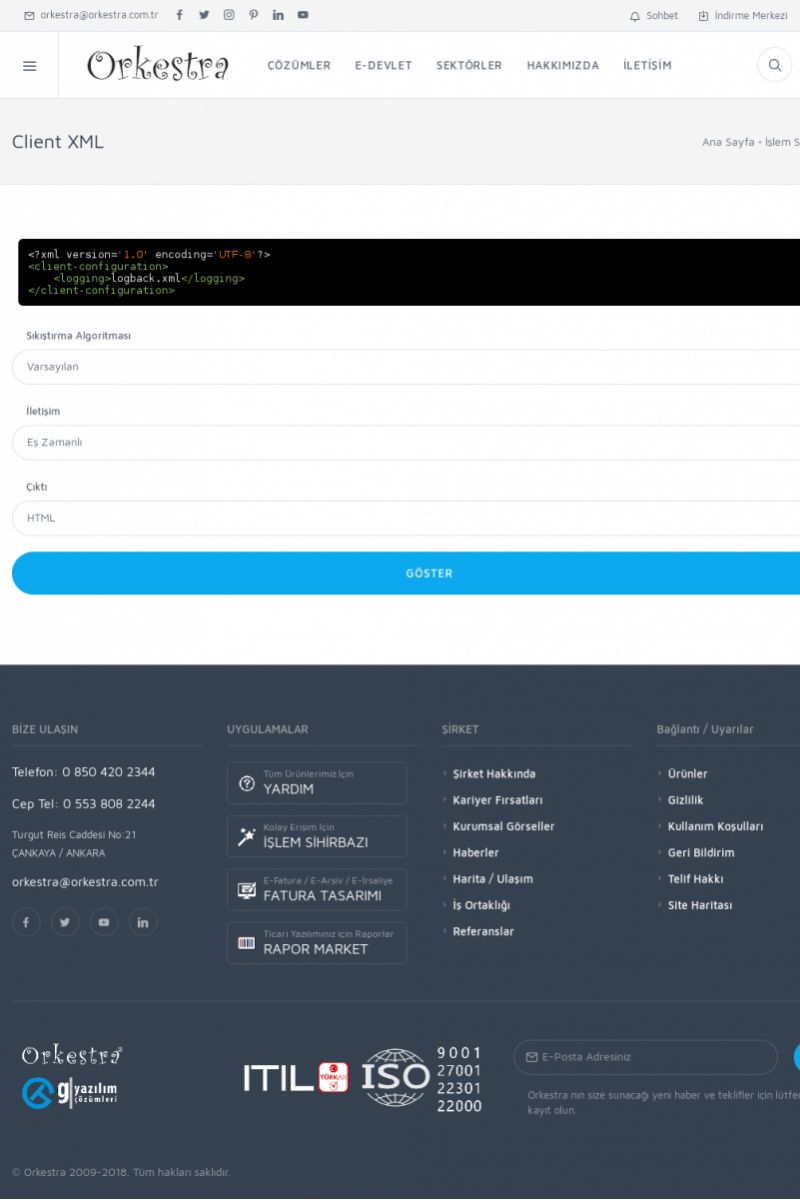This screenshot has height=1200, width=800.
Task: Open the Ana Sayfa breadcrumb link
Action: point(728,142)
